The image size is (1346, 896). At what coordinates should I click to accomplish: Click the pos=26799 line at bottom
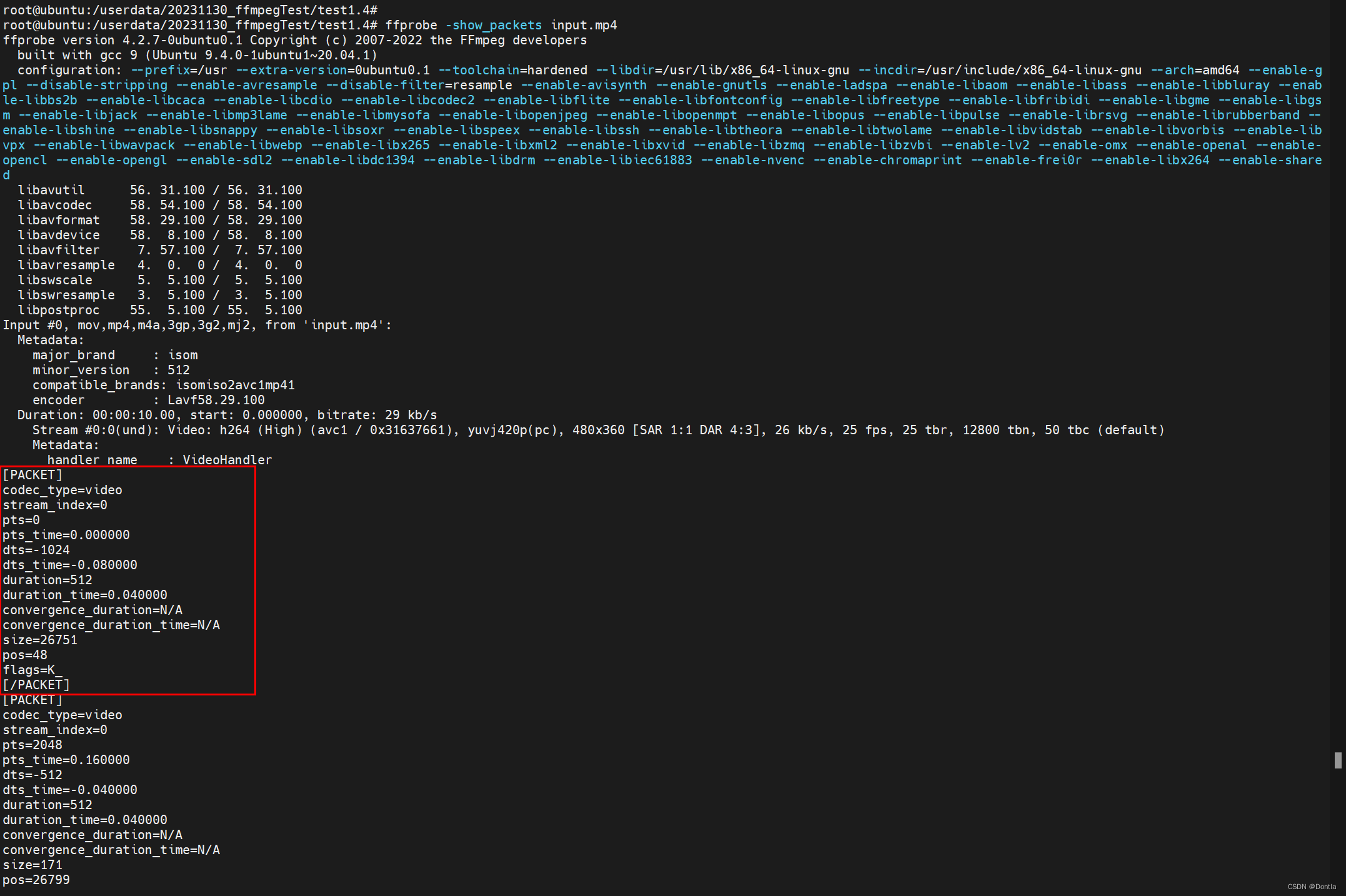(x=36, y=880)
